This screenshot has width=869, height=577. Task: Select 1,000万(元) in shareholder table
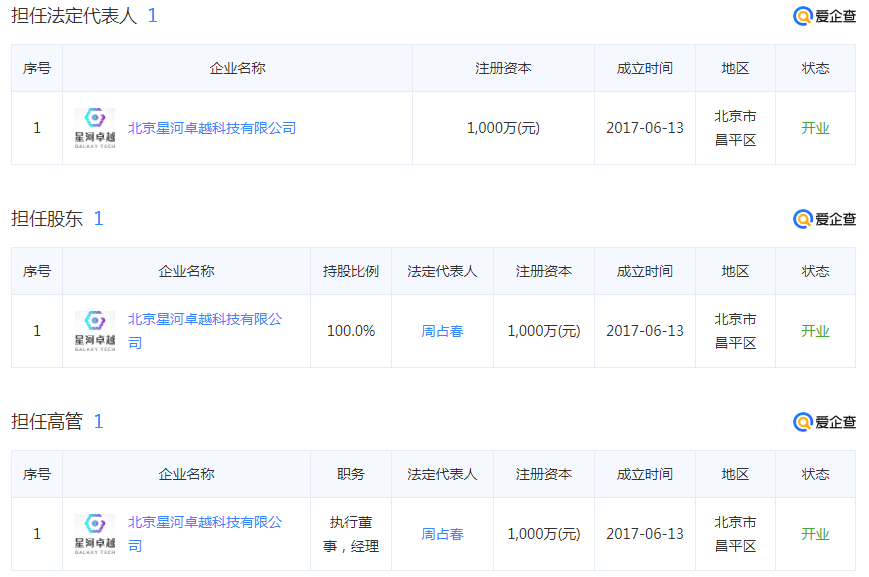point(544,331)
